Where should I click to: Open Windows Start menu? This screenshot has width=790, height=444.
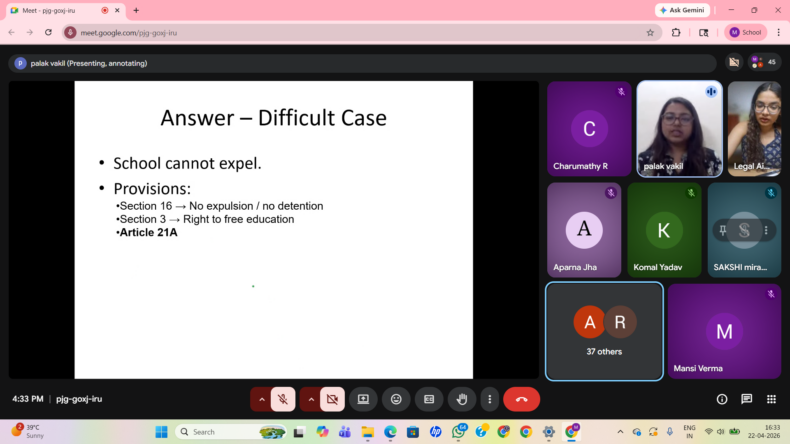(161, 432)
